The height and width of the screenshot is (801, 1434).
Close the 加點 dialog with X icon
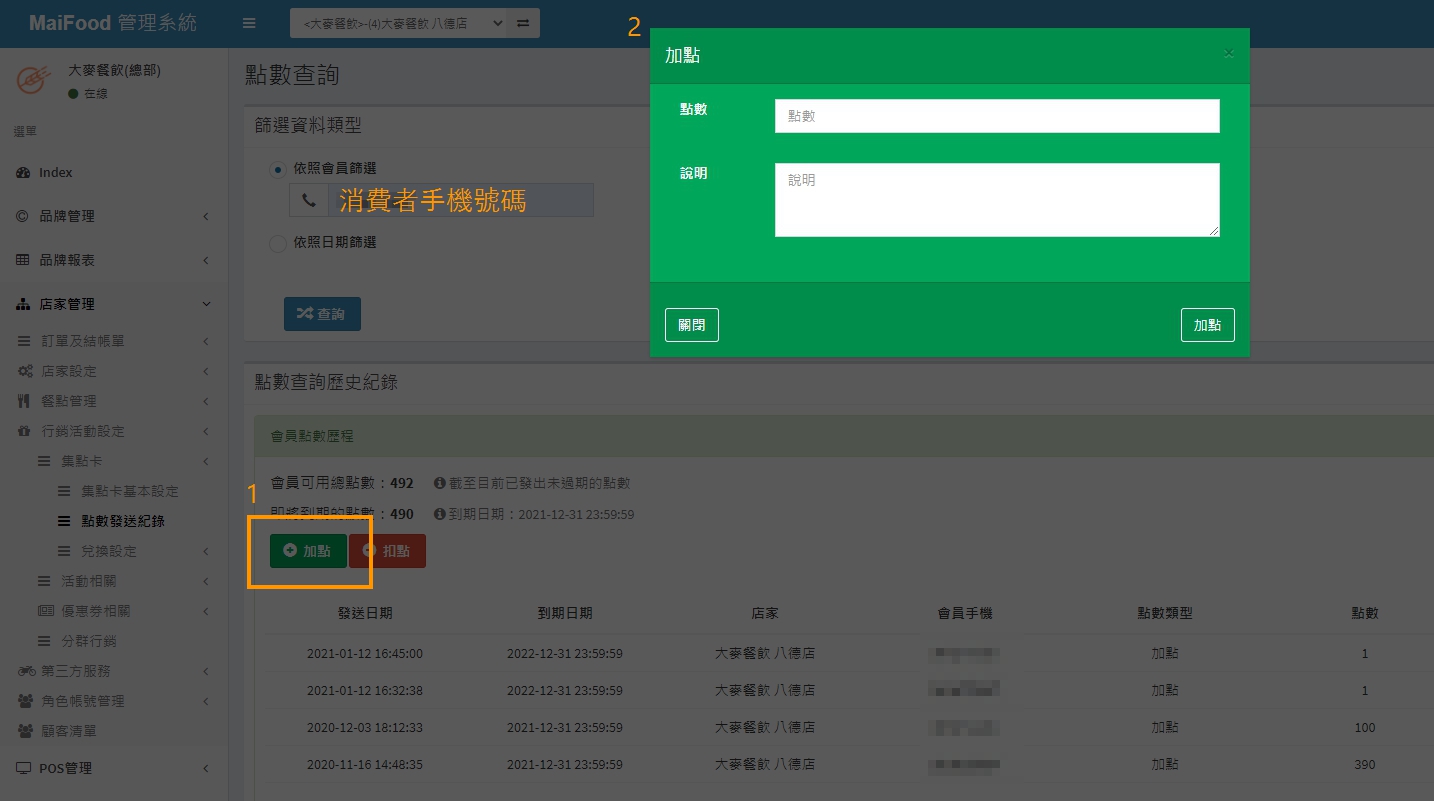point(1229,54)
